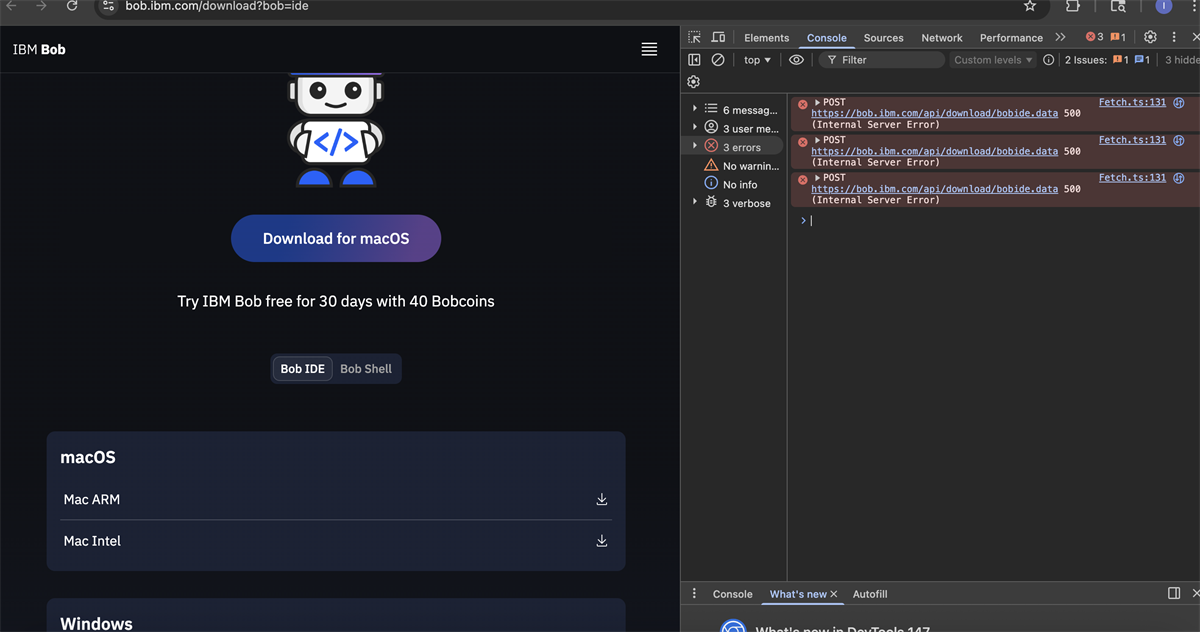Click the Mac ARM row label

[92, 499]
